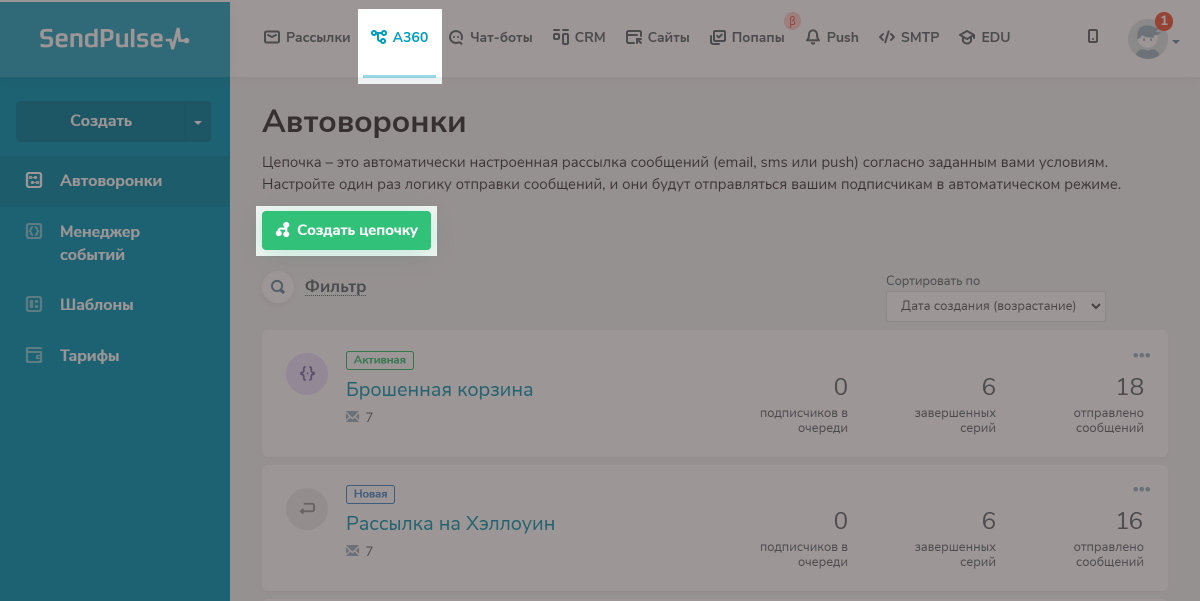Open the Попапы section
Screen dimensions: 1200x601
click(x=746, y=37)
